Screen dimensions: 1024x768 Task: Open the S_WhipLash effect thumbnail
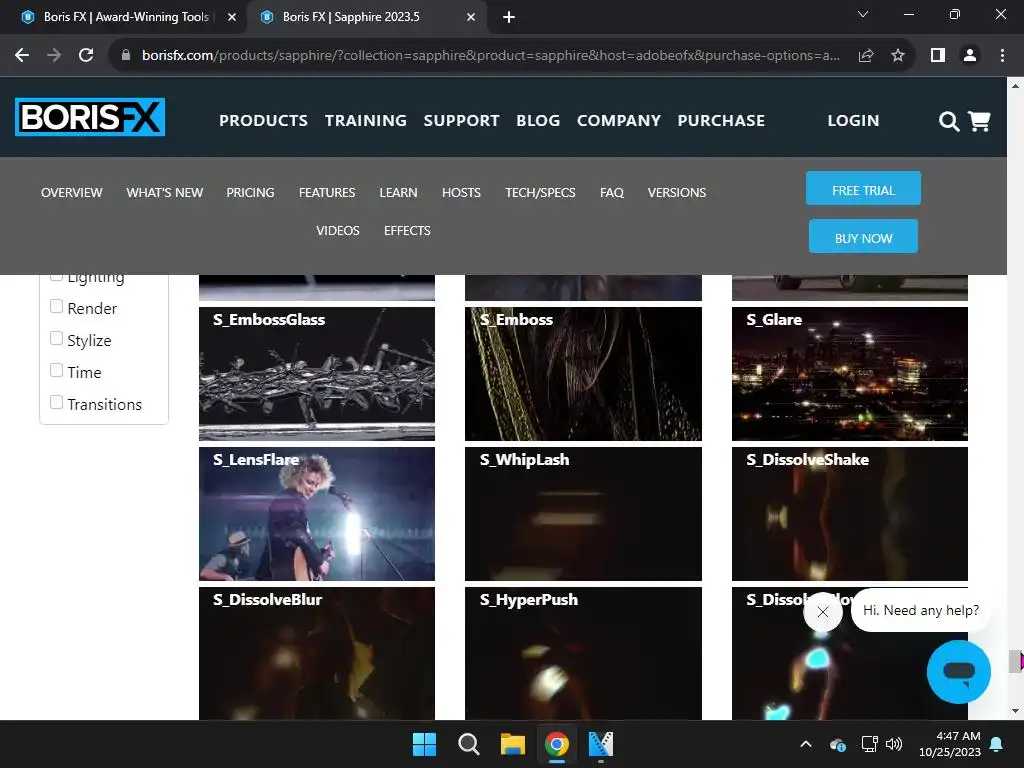pyautogui.click(x=583, y=514)
